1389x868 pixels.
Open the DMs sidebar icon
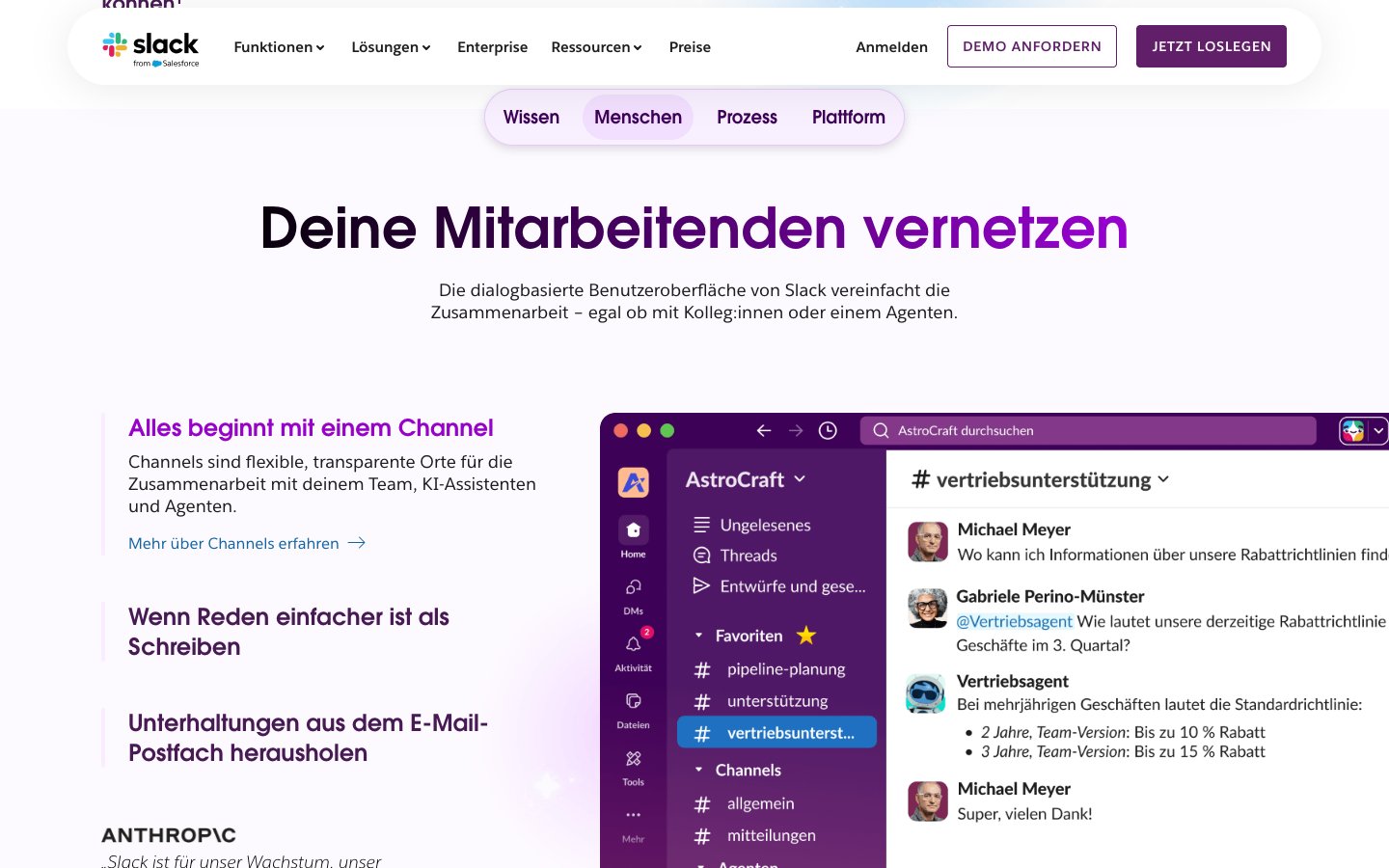633,587
